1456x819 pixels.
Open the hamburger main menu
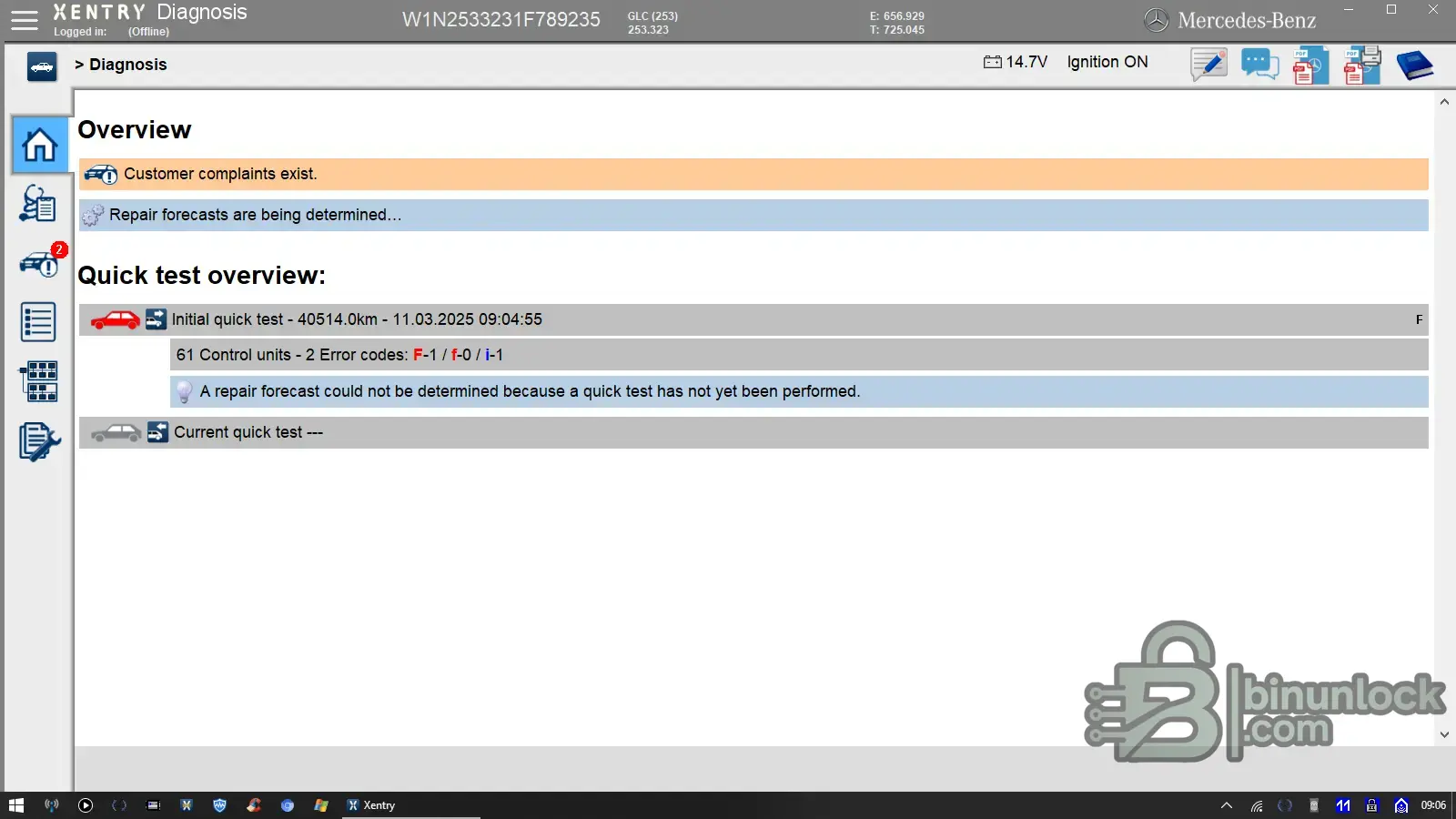24,21
